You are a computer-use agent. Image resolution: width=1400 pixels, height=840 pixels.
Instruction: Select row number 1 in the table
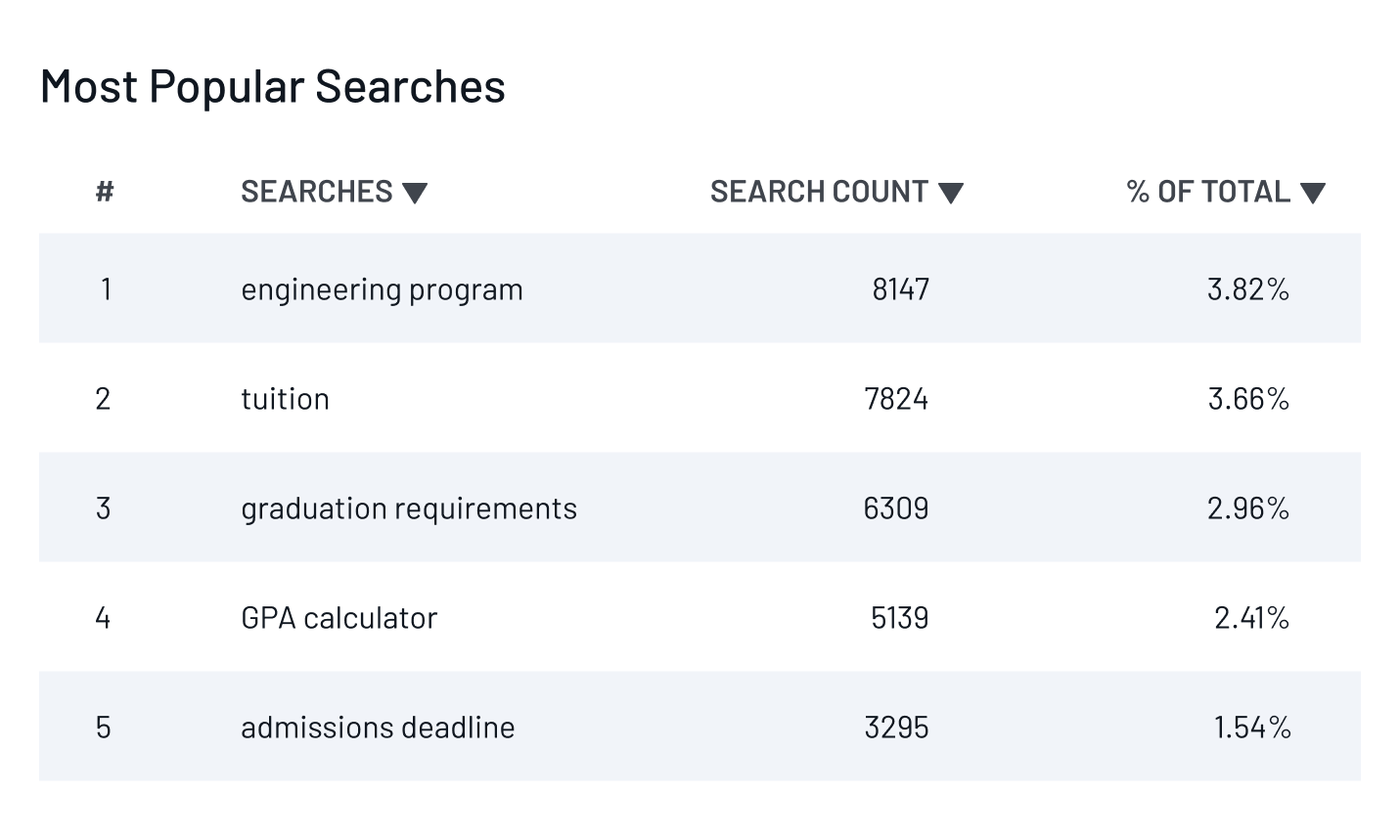point(103,288)
